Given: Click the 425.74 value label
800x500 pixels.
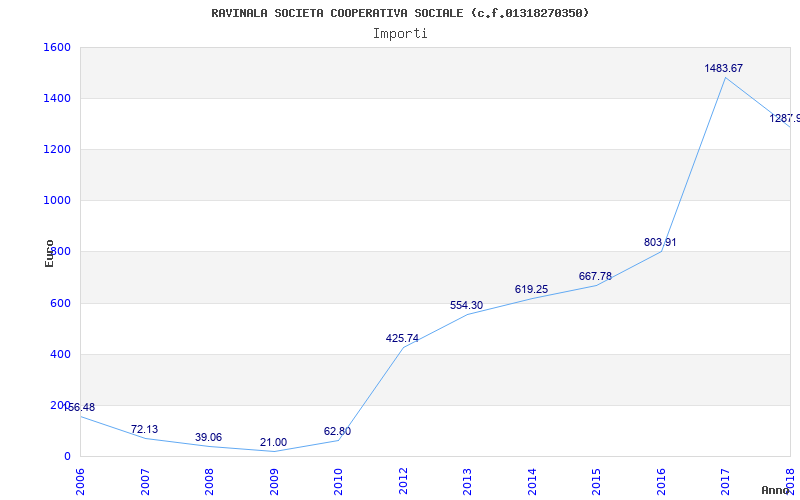Looking at the screenshot, I should pos(402,338).
